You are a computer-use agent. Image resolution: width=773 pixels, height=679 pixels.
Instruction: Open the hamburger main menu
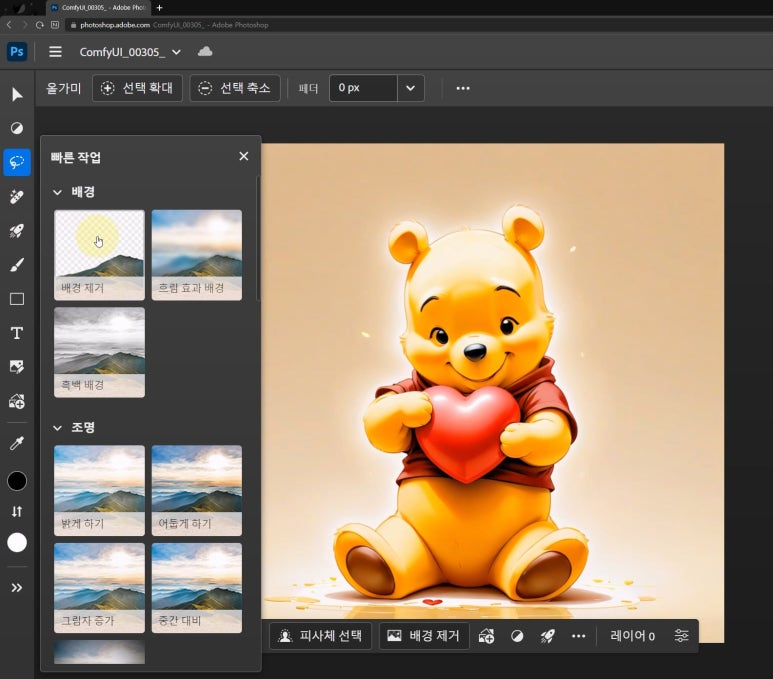55,51
